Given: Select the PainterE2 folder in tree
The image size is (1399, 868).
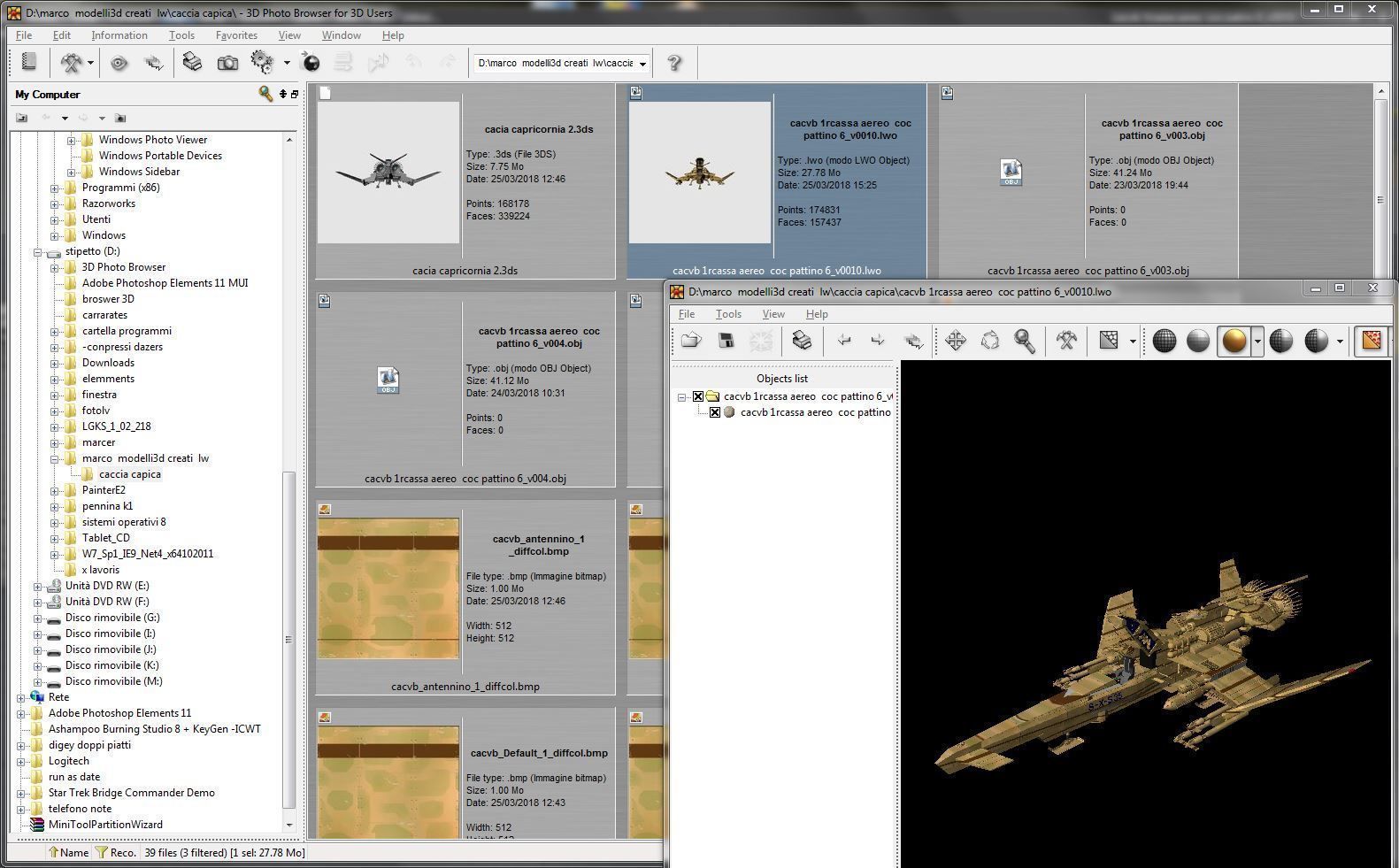Looking at the screenshot, I should tap(104, 490).
